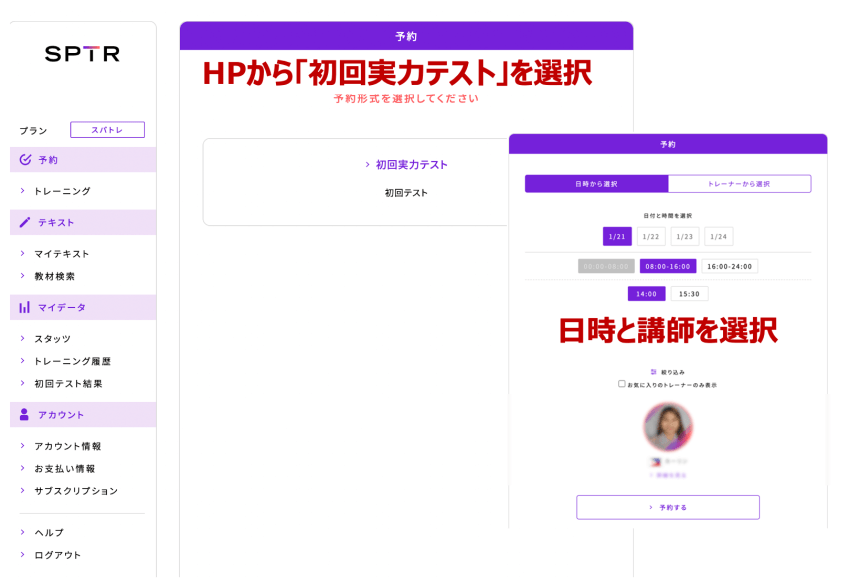This screenshot has height=584, width=850.
Task: Click the マイデータ bar chart icon
Action: coord(25,306)
